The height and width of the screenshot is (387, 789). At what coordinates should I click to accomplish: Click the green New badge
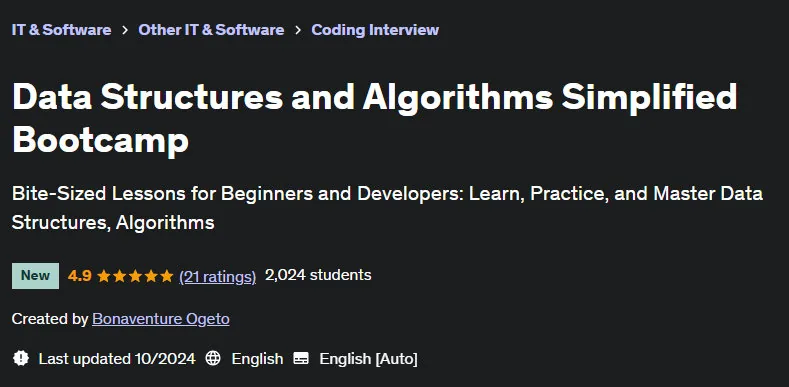pos(35,276)
